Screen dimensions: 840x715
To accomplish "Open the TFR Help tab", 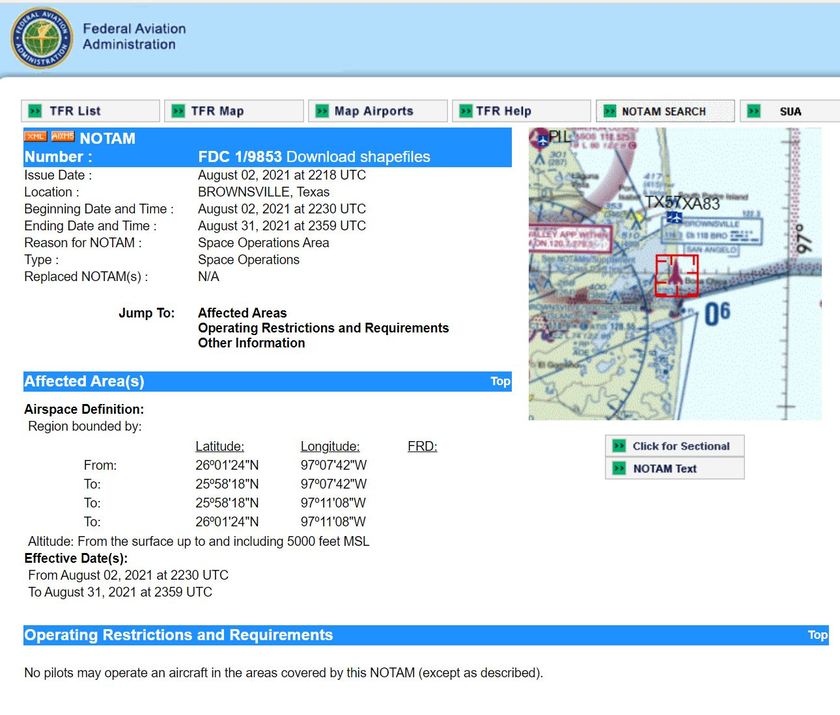I will [521, 111].
